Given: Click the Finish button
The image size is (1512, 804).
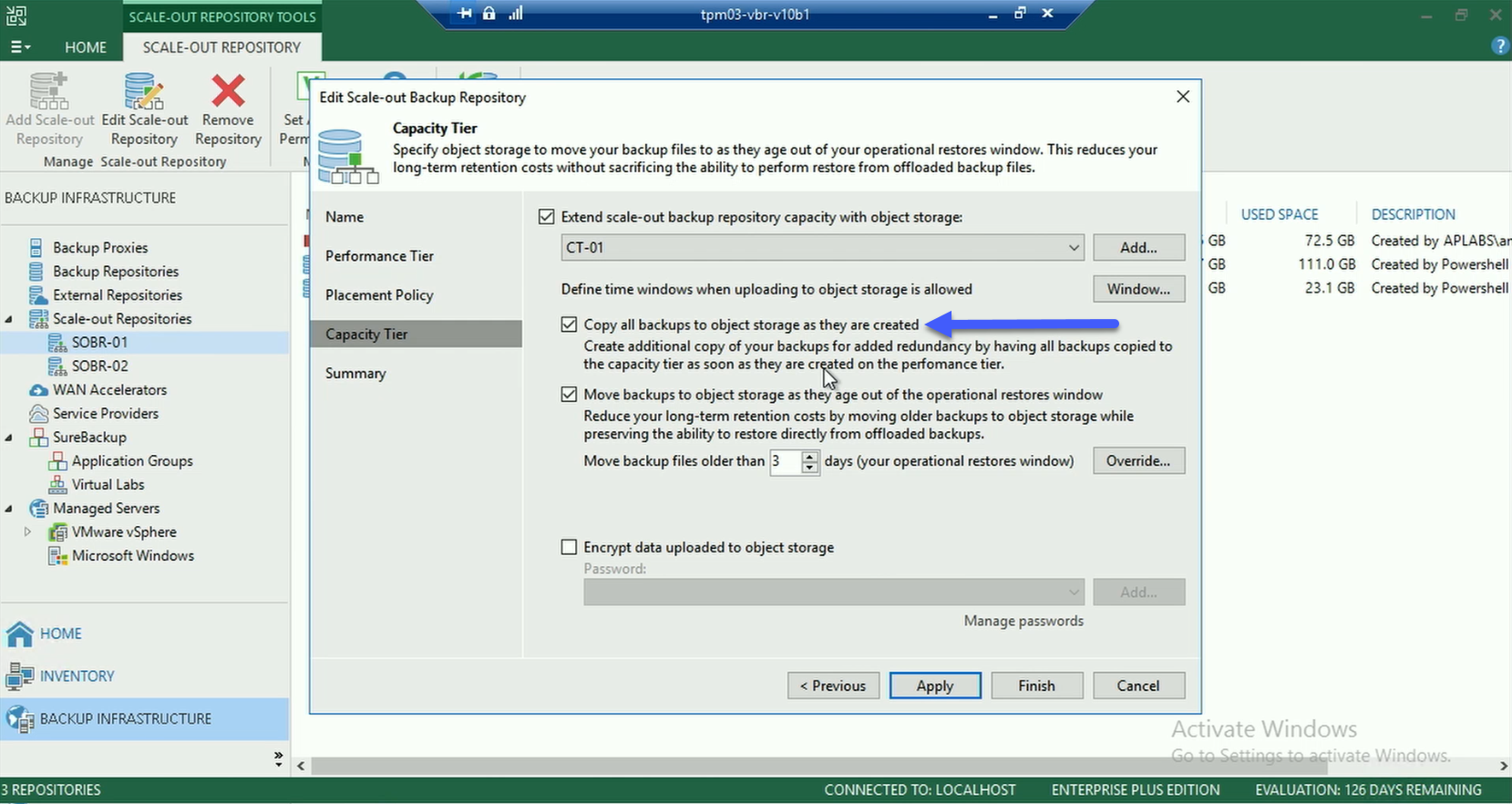Looking at the screenshot, I should (x=1036, y=686).
